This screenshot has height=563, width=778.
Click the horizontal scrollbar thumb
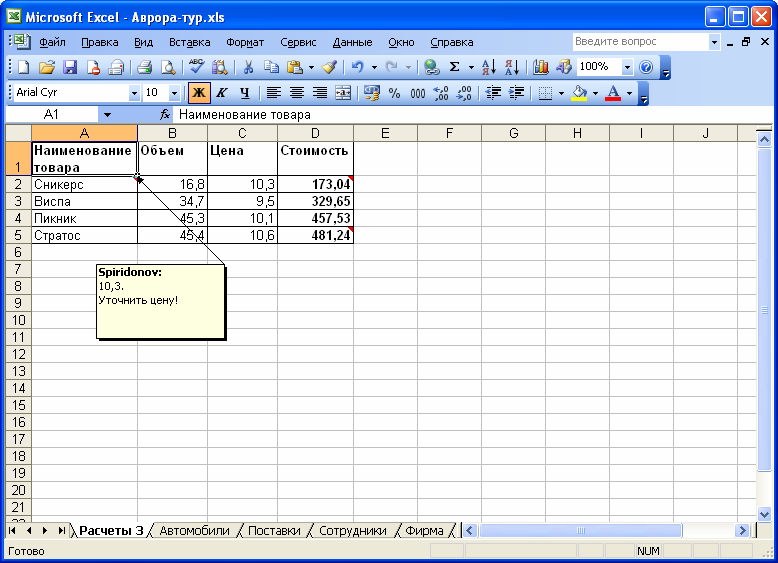[581, 530]
